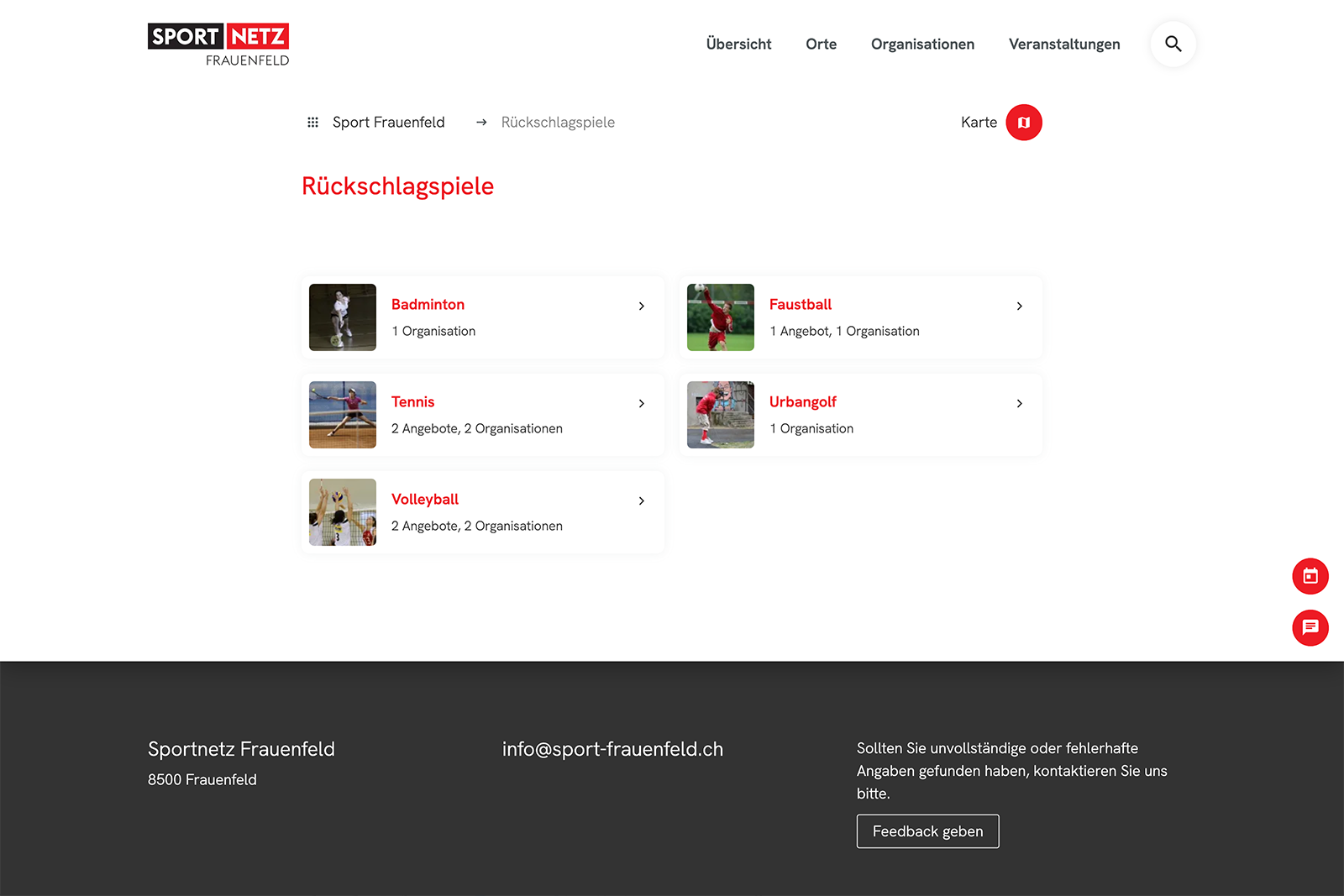Click the Volleyball chevron arrow
1344x896 pixels.
pyautogui.click(x=641, y=501)
